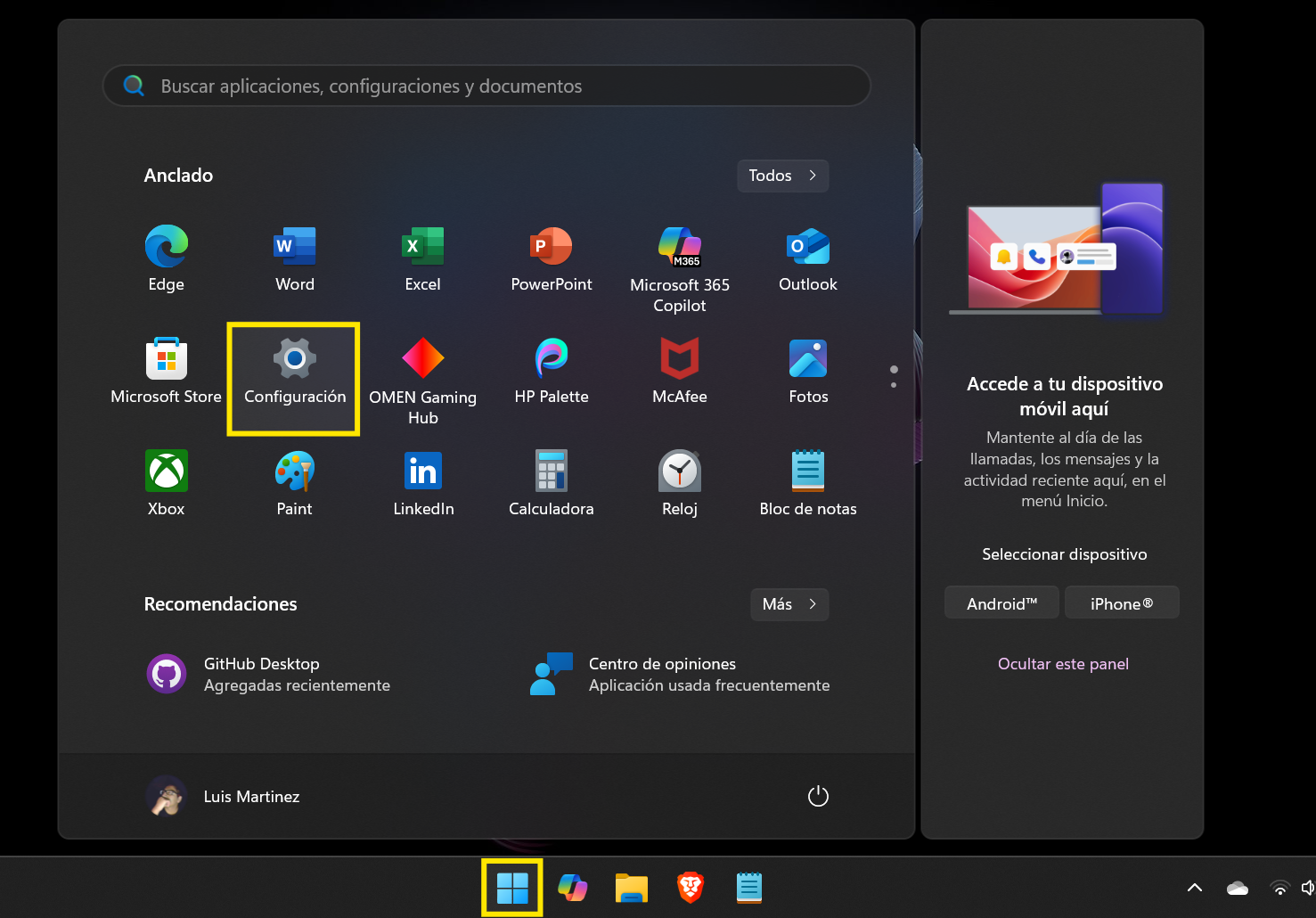1316x918 pixels.
Task: Show all pinned apps via Todos
Action: 781,176
